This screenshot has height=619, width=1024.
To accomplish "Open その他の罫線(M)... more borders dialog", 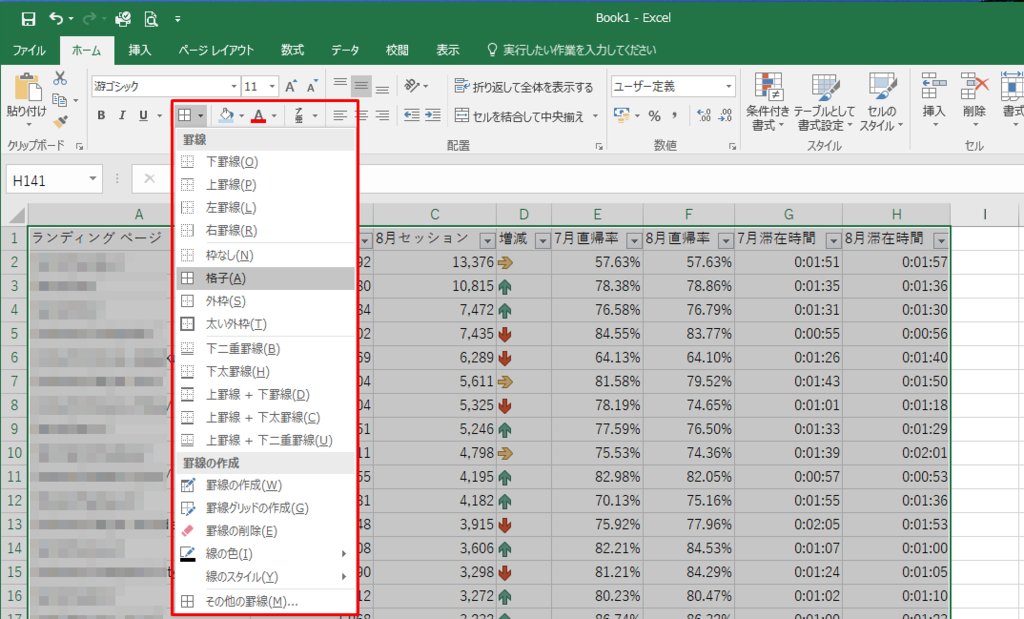I will click(x=266, y=601).
